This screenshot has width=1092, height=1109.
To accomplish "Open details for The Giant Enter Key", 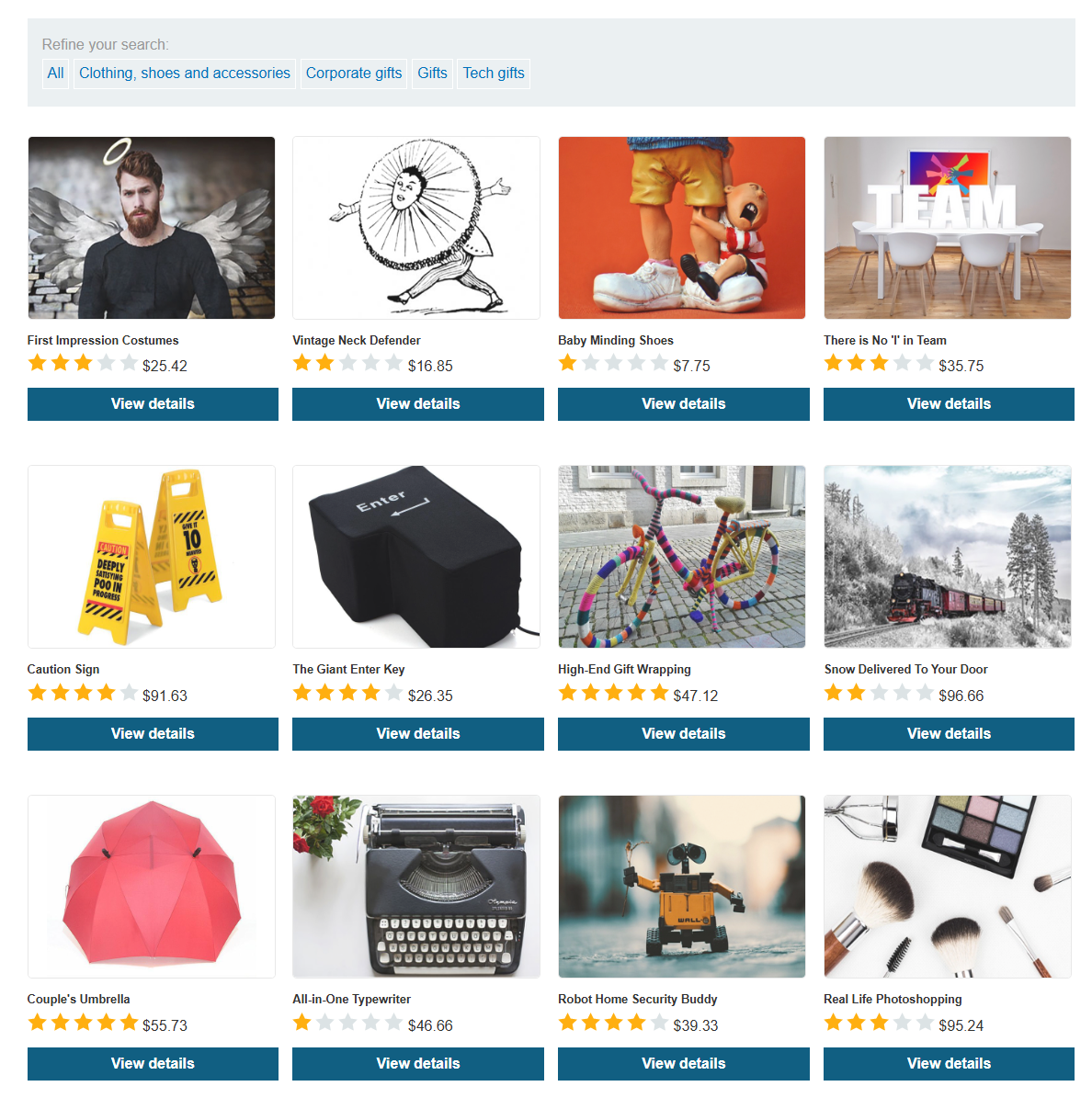I will click(418, 734).
